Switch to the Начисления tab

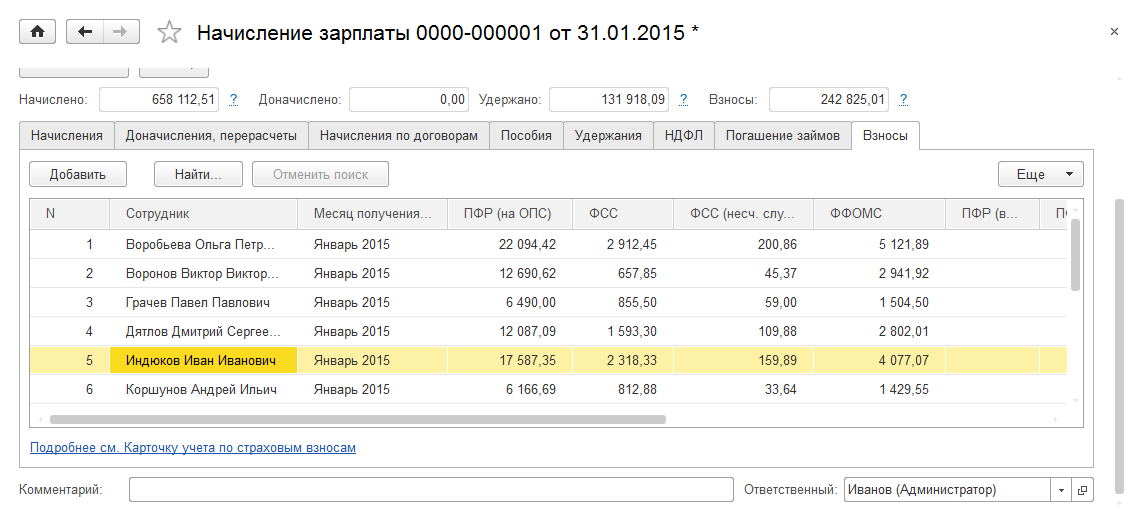(66, 136)
